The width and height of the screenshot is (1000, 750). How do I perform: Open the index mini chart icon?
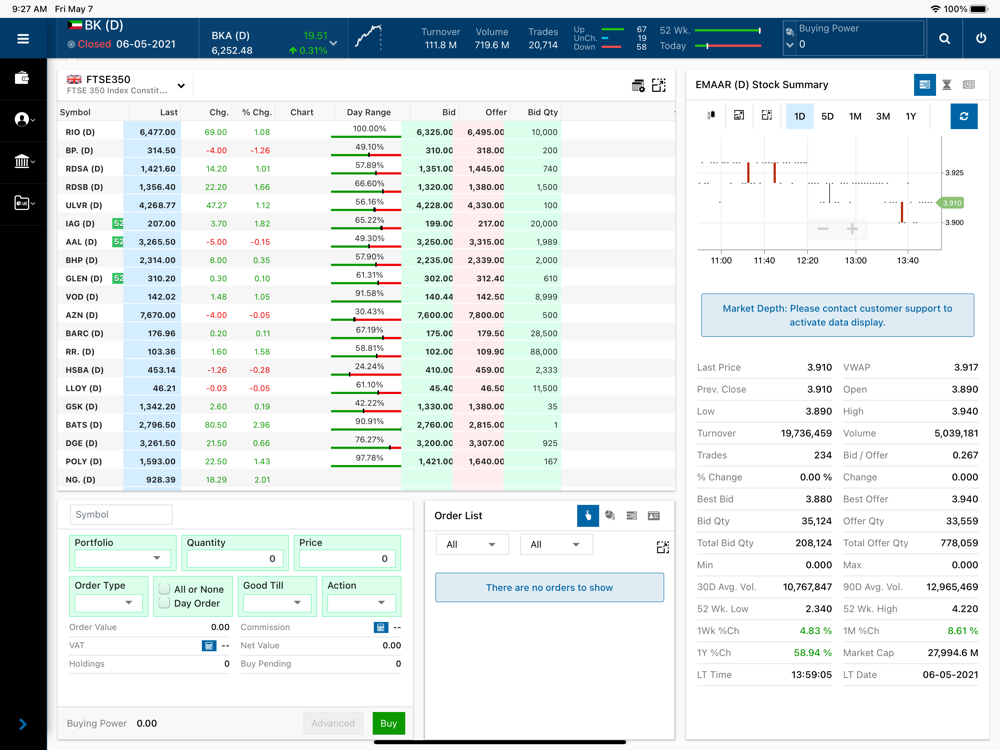tap(368, 37)
